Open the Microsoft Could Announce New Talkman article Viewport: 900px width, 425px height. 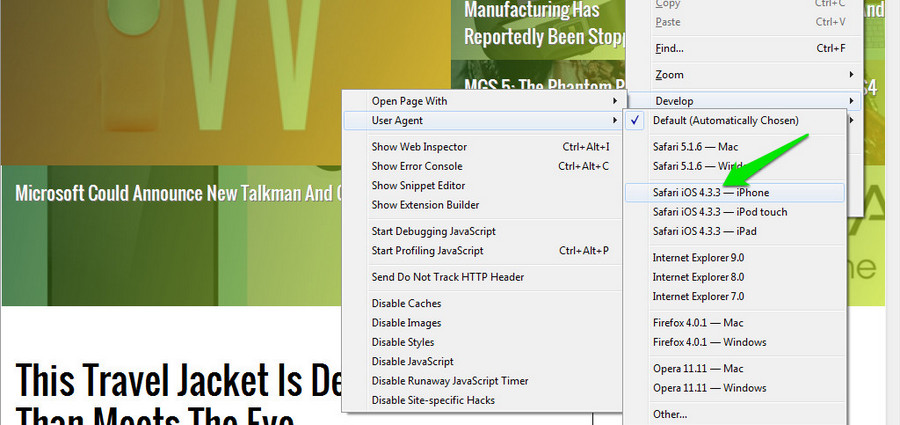pos(178,194)
